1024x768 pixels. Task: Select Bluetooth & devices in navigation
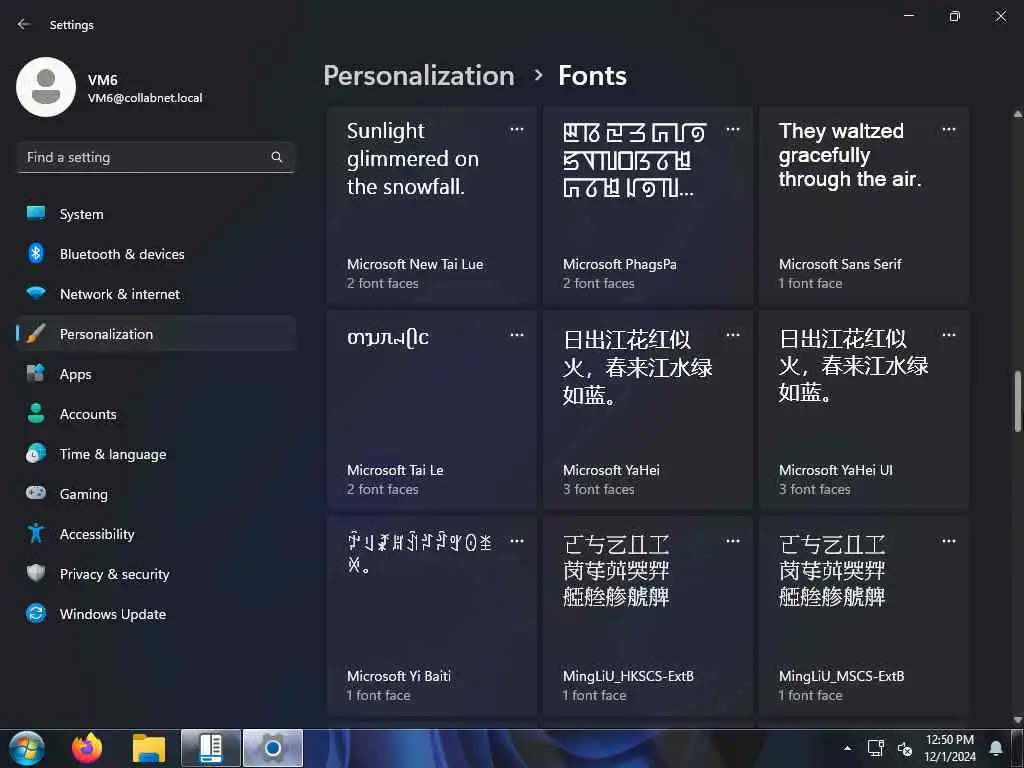click(156, 254)
